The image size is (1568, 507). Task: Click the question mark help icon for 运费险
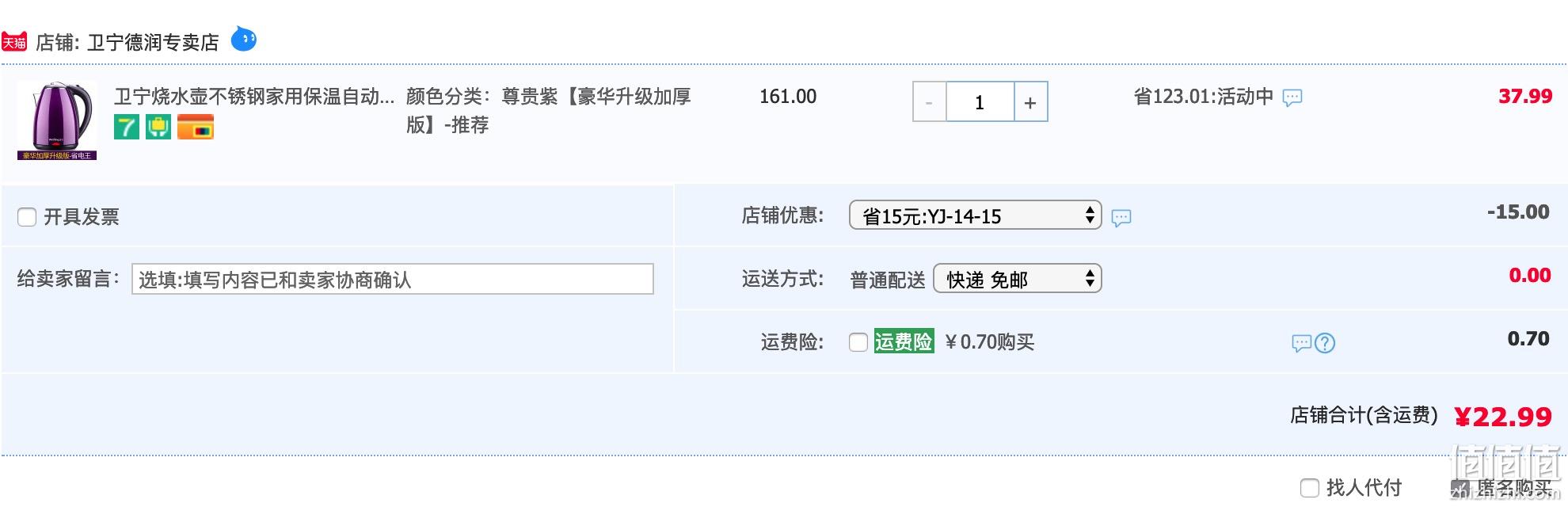tap(1325, 343)
